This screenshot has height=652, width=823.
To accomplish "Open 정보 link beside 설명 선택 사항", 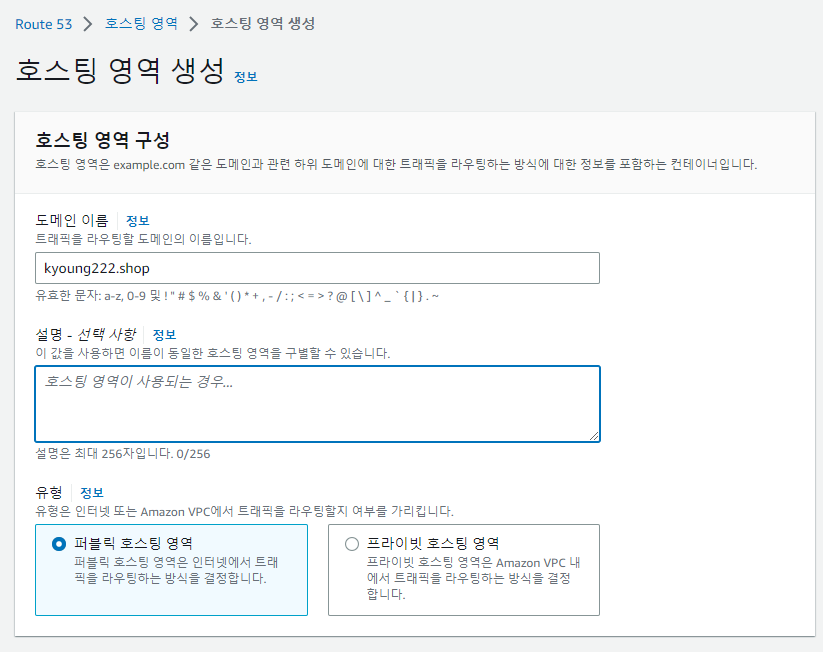I will (x=164, y=334).
